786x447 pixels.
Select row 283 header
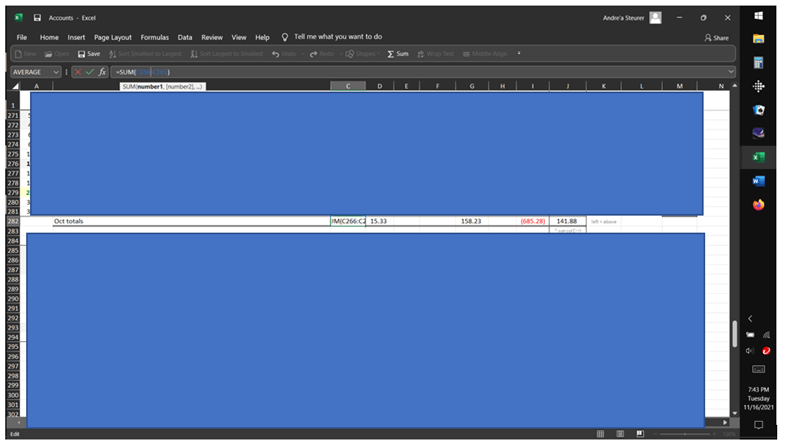click(x=13, y=231)
